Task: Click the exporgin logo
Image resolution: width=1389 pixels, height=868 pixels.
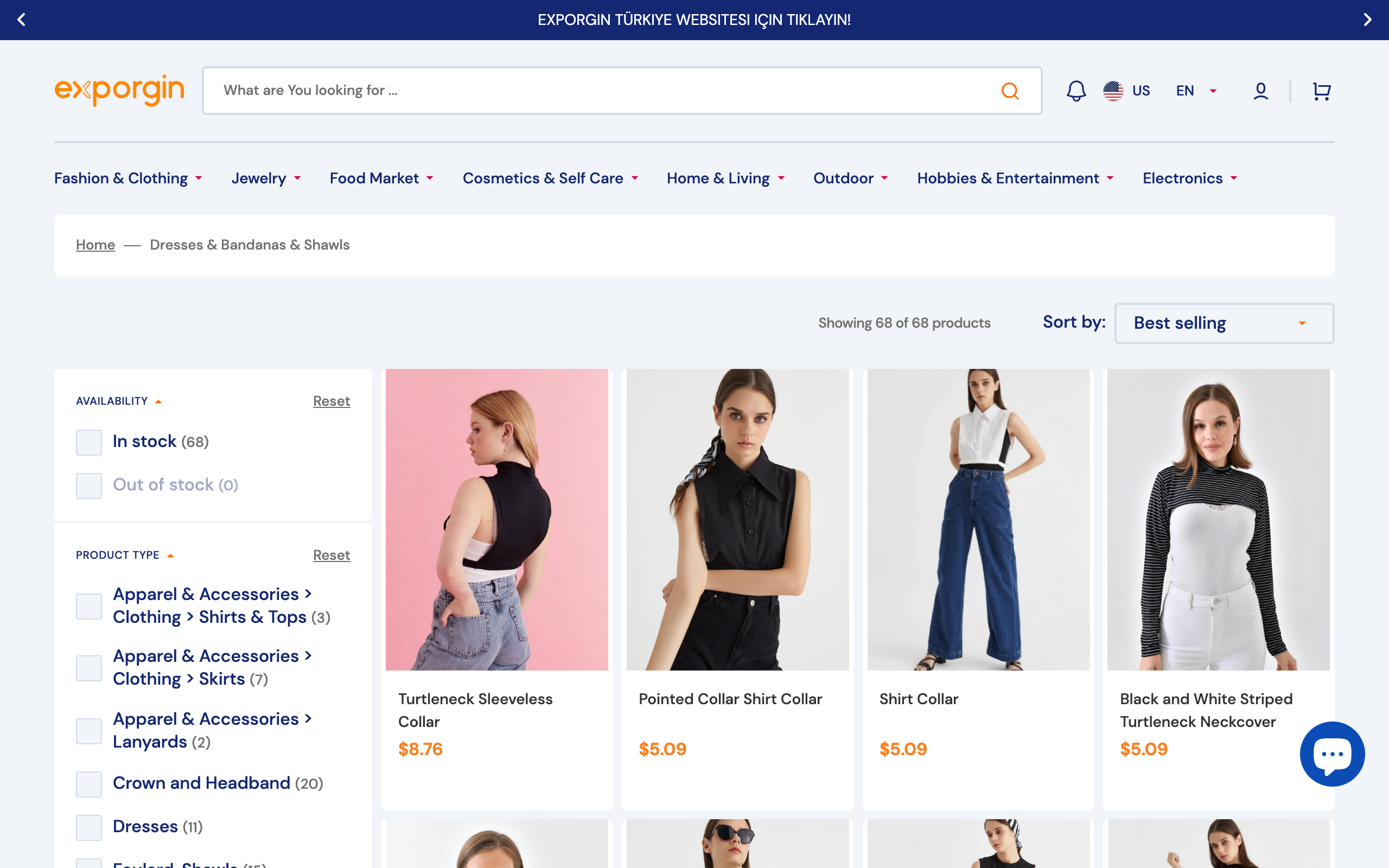Action: tap(119, 90)
